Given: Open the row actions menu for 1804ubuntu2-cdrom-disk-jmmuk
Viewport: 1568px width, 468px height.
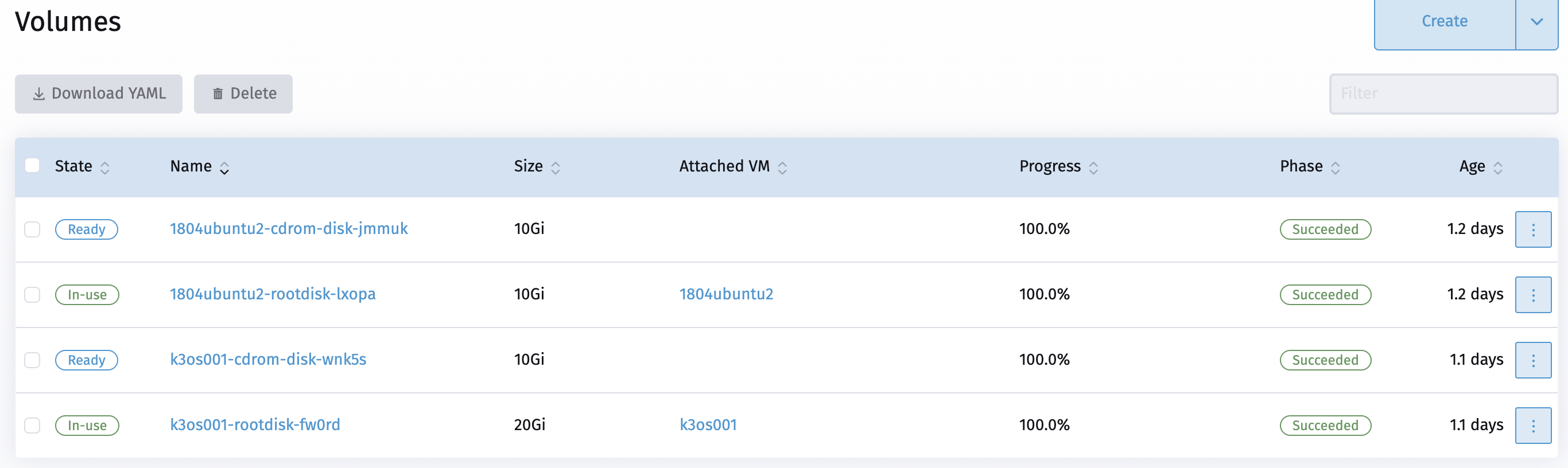Looking at the screenshot, I should [x=1532, y=229].
